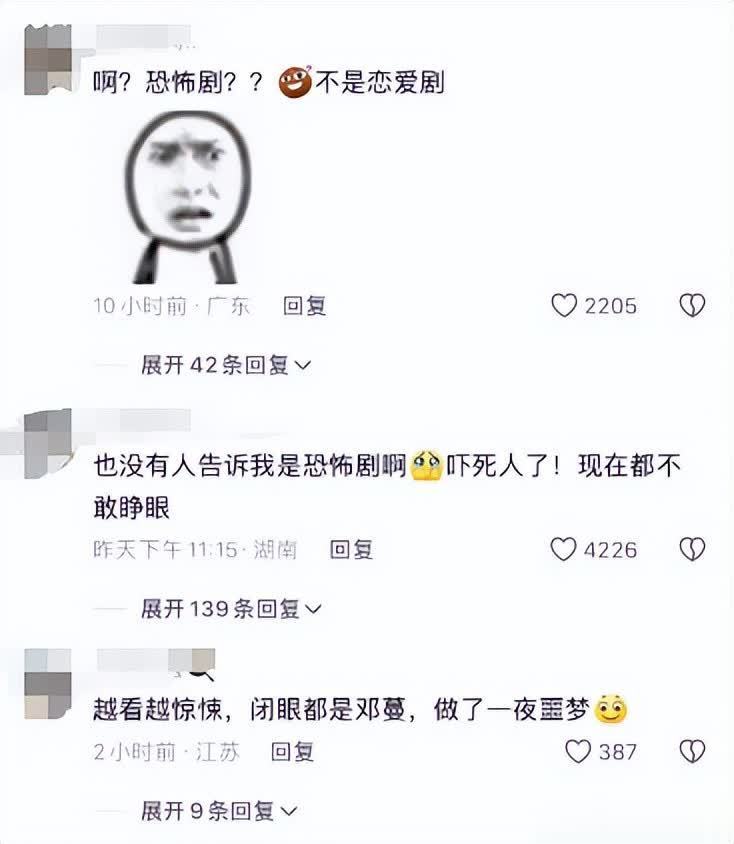Dislike the Jiangsu comment with broken heart
Screen dimensions: 734x844
click(692, 751)
